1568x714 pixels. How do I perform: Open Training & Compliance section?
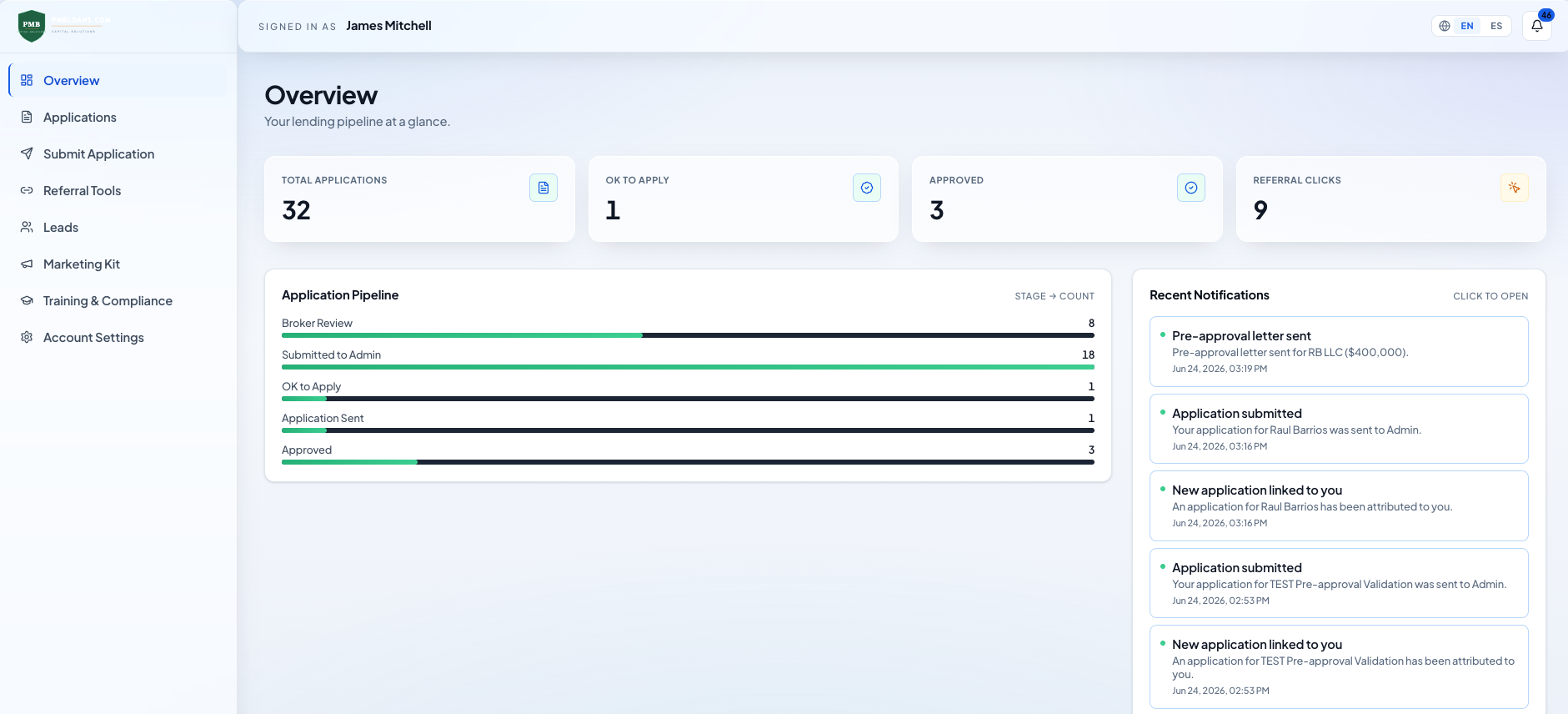click(x=118, y=300)
